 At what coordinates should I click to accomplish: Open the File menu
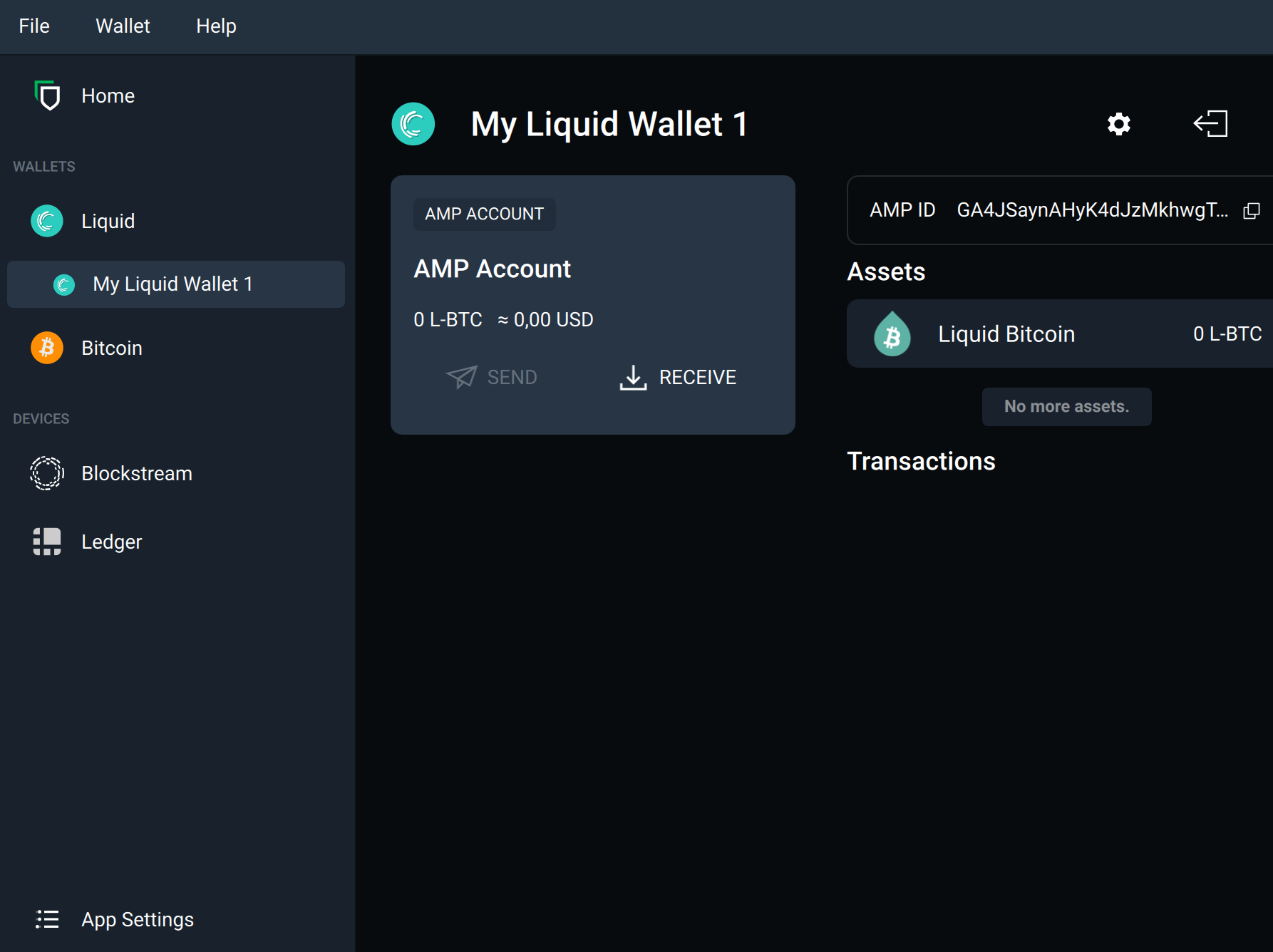[x=34, y=26]
